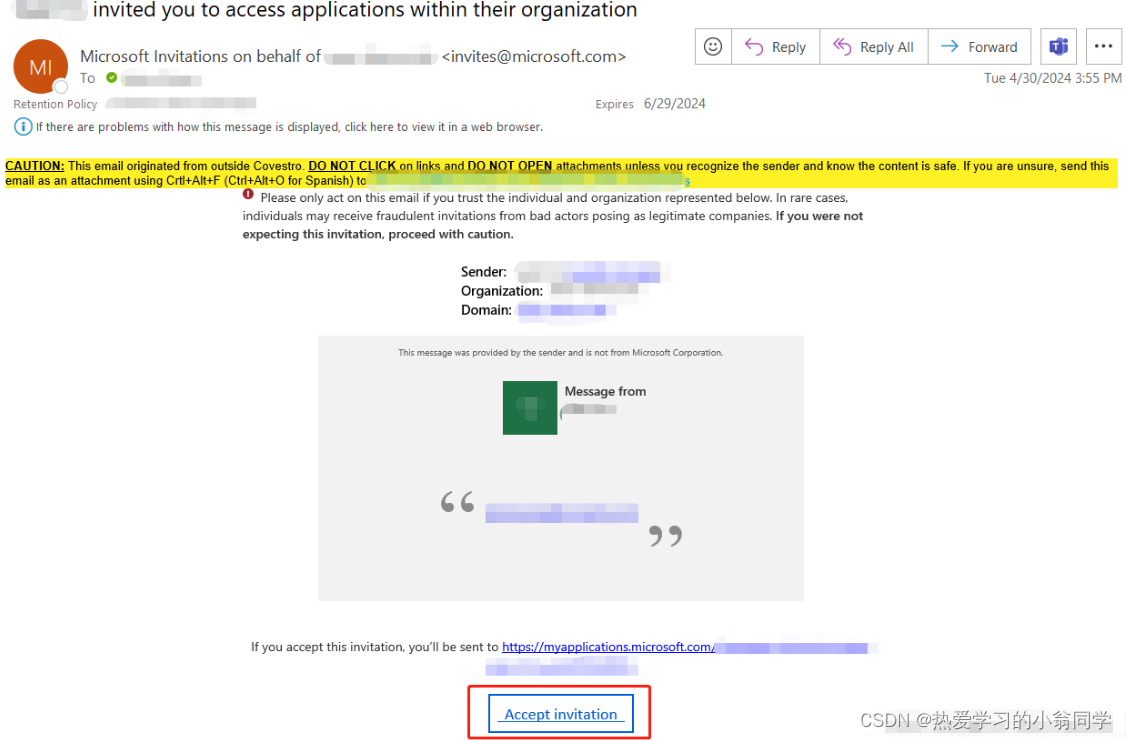Share this email to Microsoft Teams
Screen dimensions: 1126x740
click(x=1058, y=46)
